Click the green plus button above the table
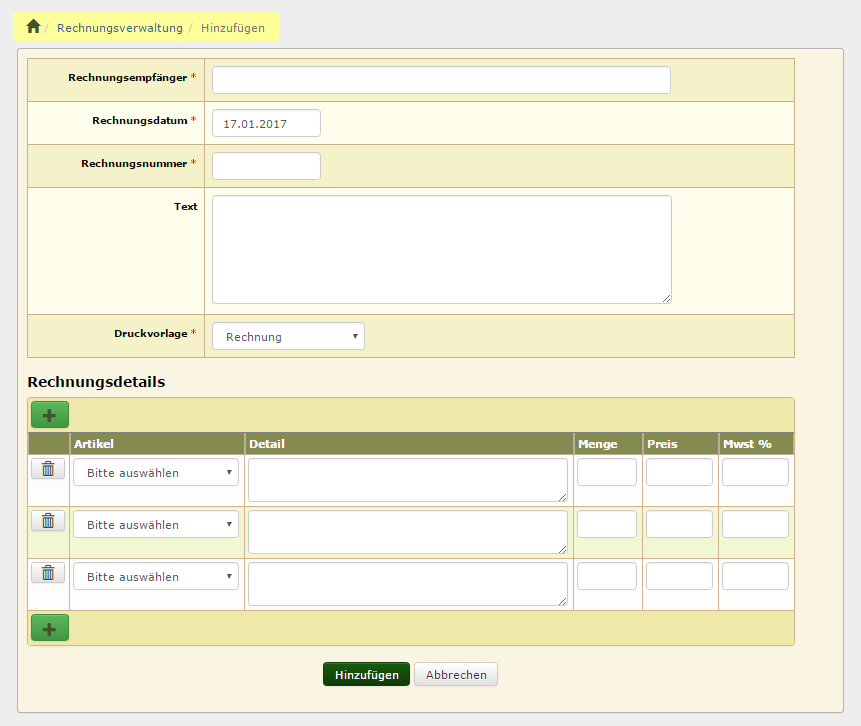 (50, 415)
